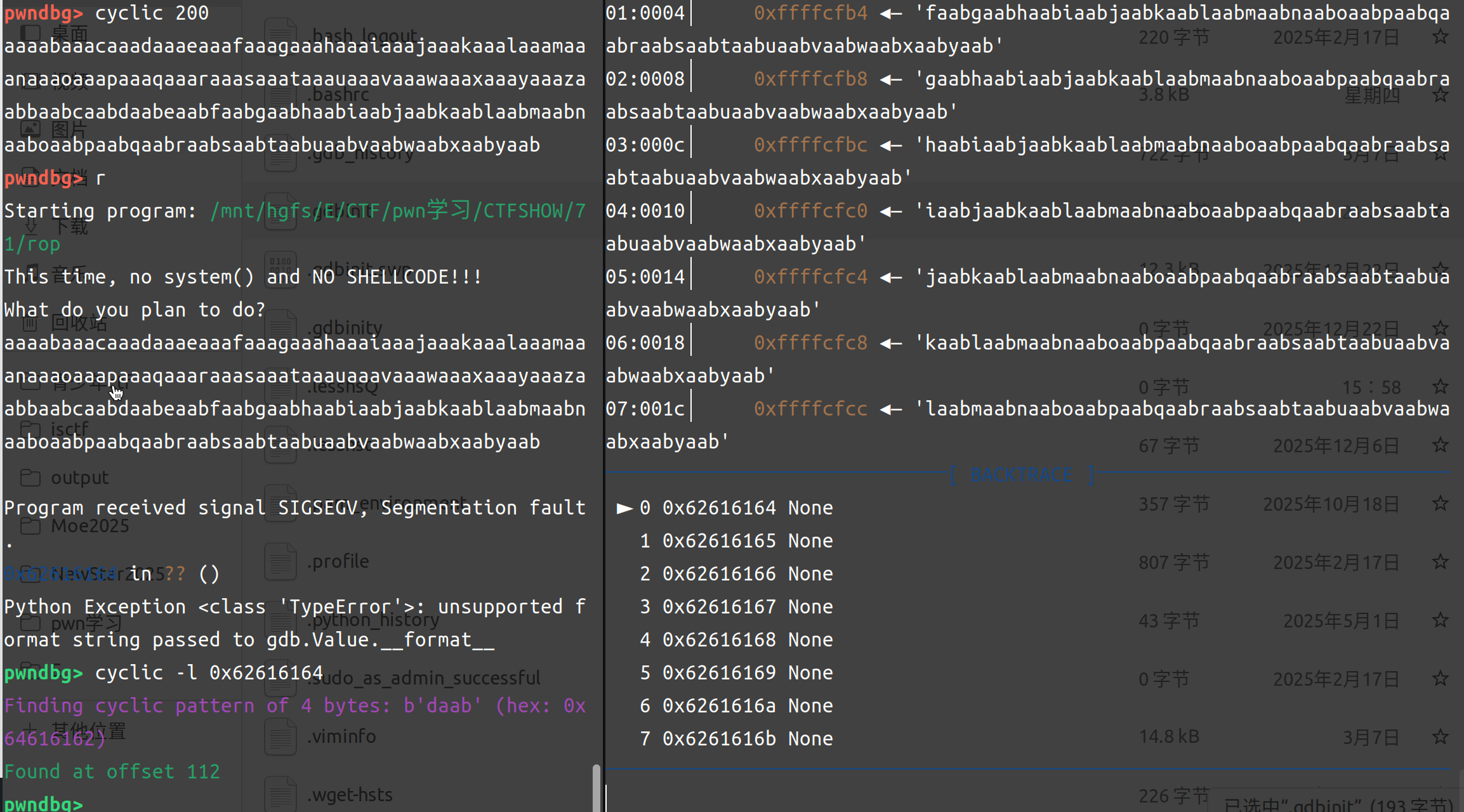This screenshot has width=1464, height=812.
Task: Open 下载 in the sidebar
Action: coord(69,226)
